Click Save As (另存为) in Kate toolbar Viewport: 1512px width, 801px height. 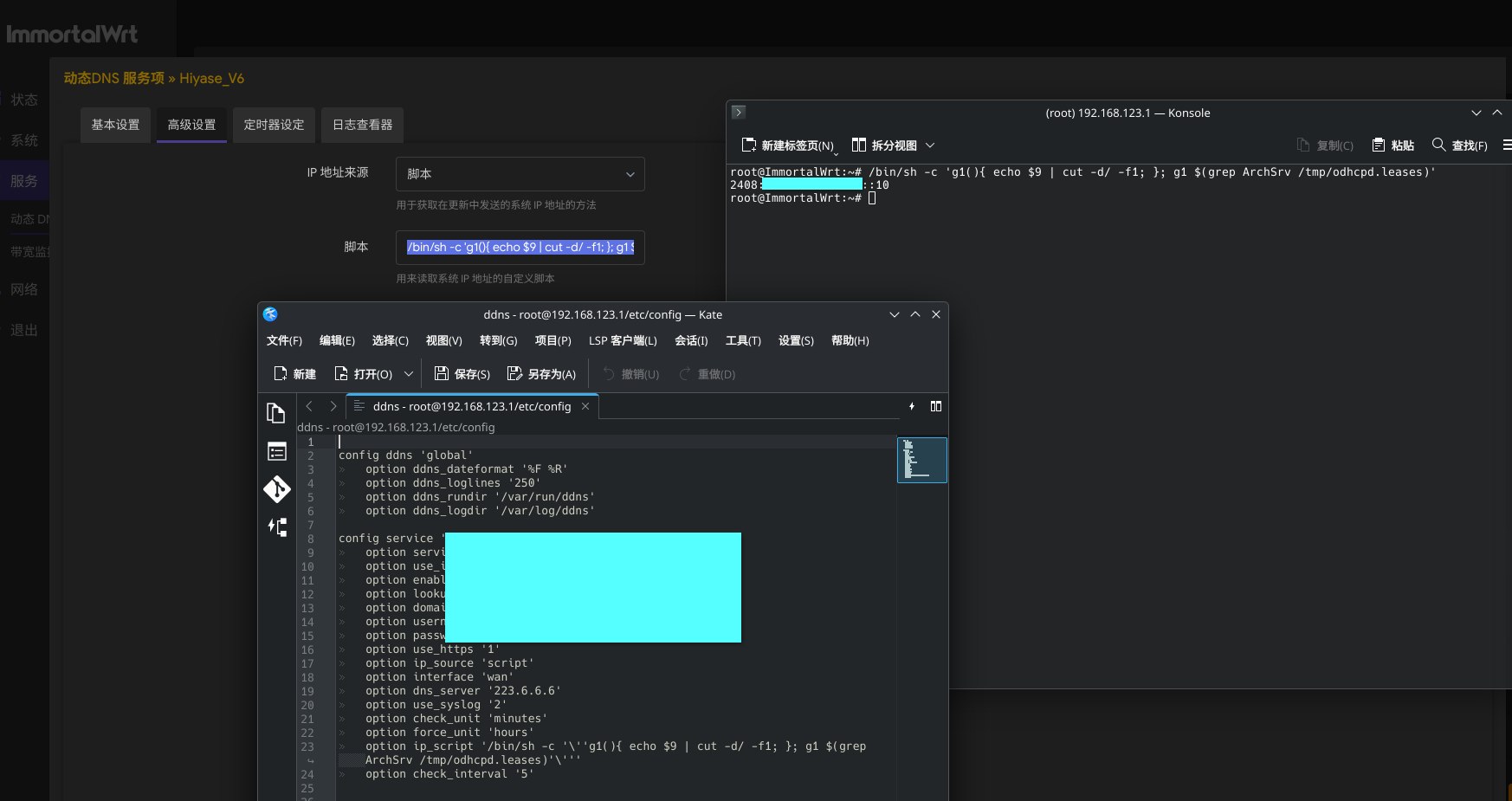pyautogui.click(x=541, y=374)
